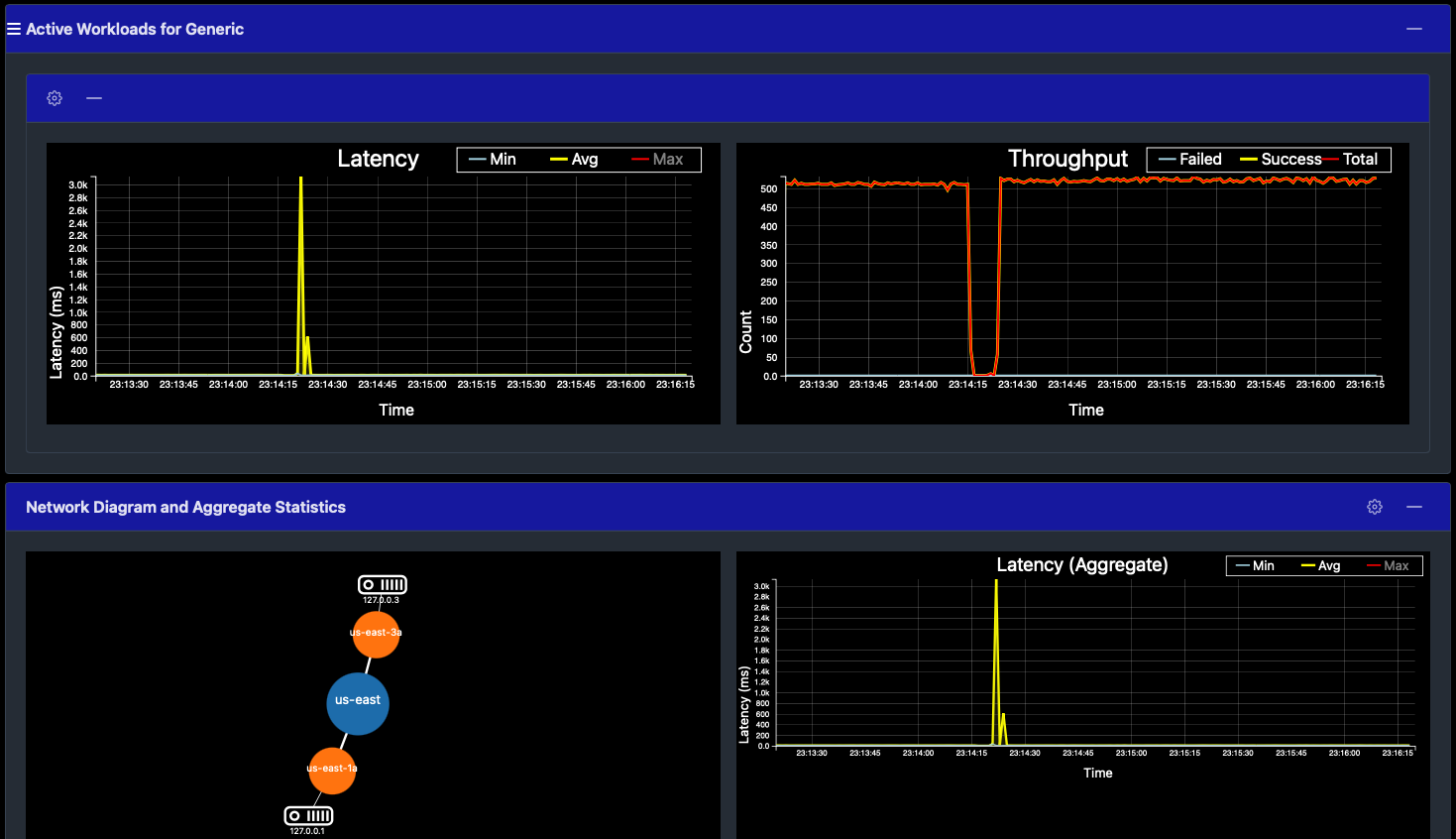Click the 127.0.0.3 server icon
Image resolution: width=1456 pixels, height=839 pixels.
(x=382, y=584)
